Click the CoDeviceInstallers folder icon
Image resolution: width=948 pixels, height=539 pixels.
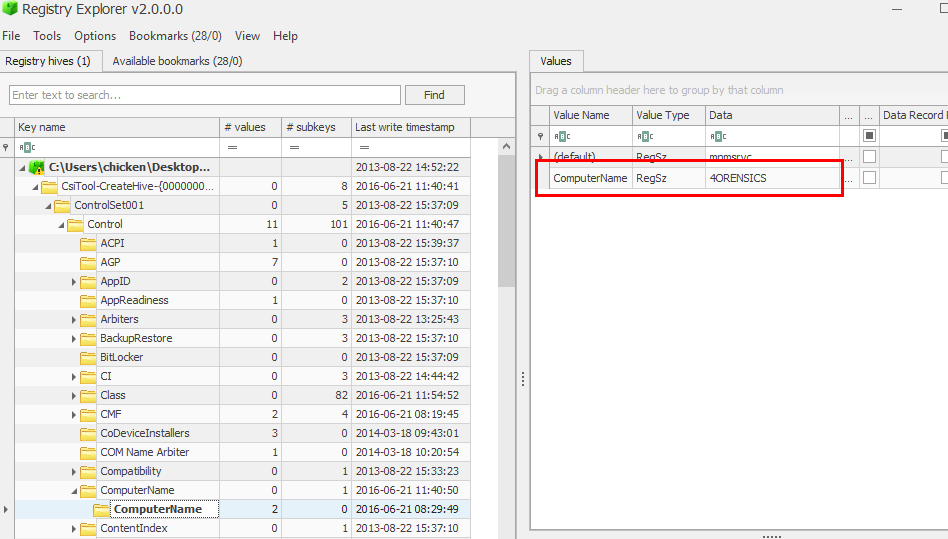point(88,433)
